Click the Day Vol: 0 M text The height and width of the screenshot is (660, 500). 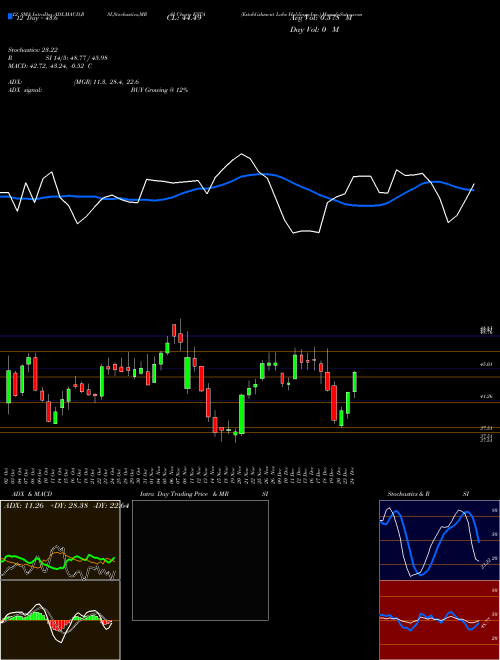pyautogui.click(x=314, y=30)
